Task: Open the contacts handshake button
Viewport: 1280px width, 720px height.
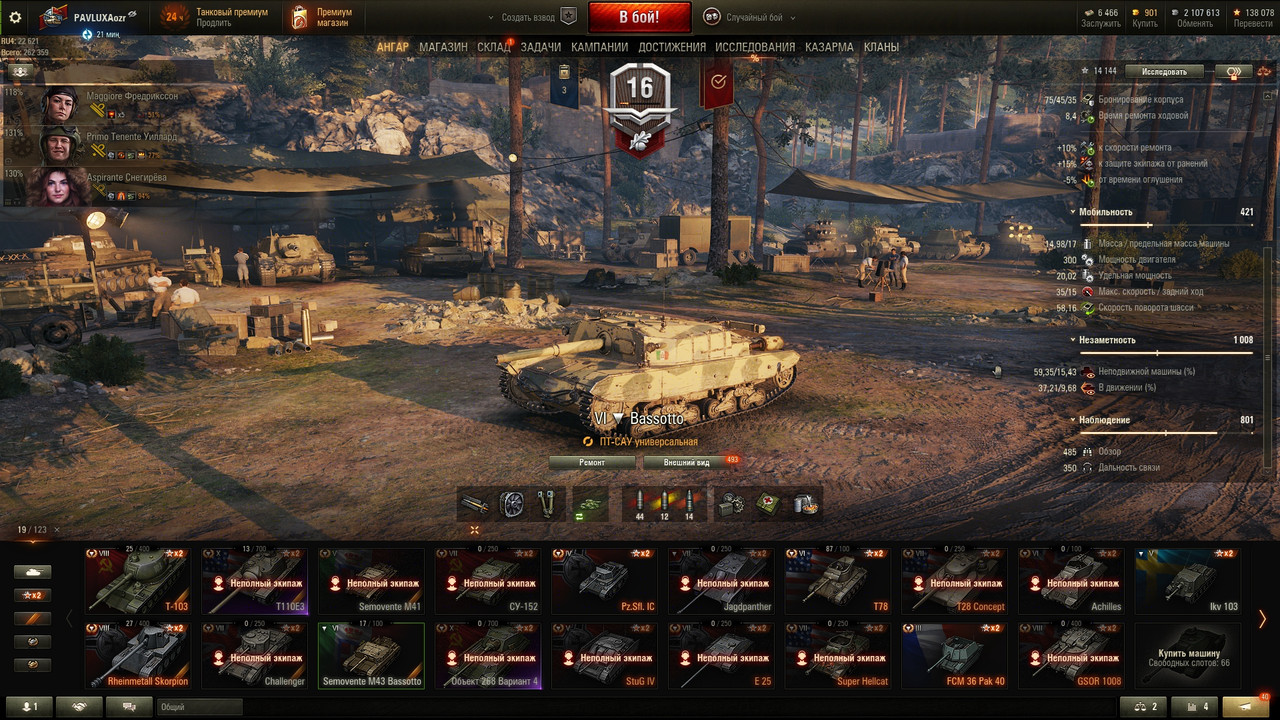Action: pos(79,707)
